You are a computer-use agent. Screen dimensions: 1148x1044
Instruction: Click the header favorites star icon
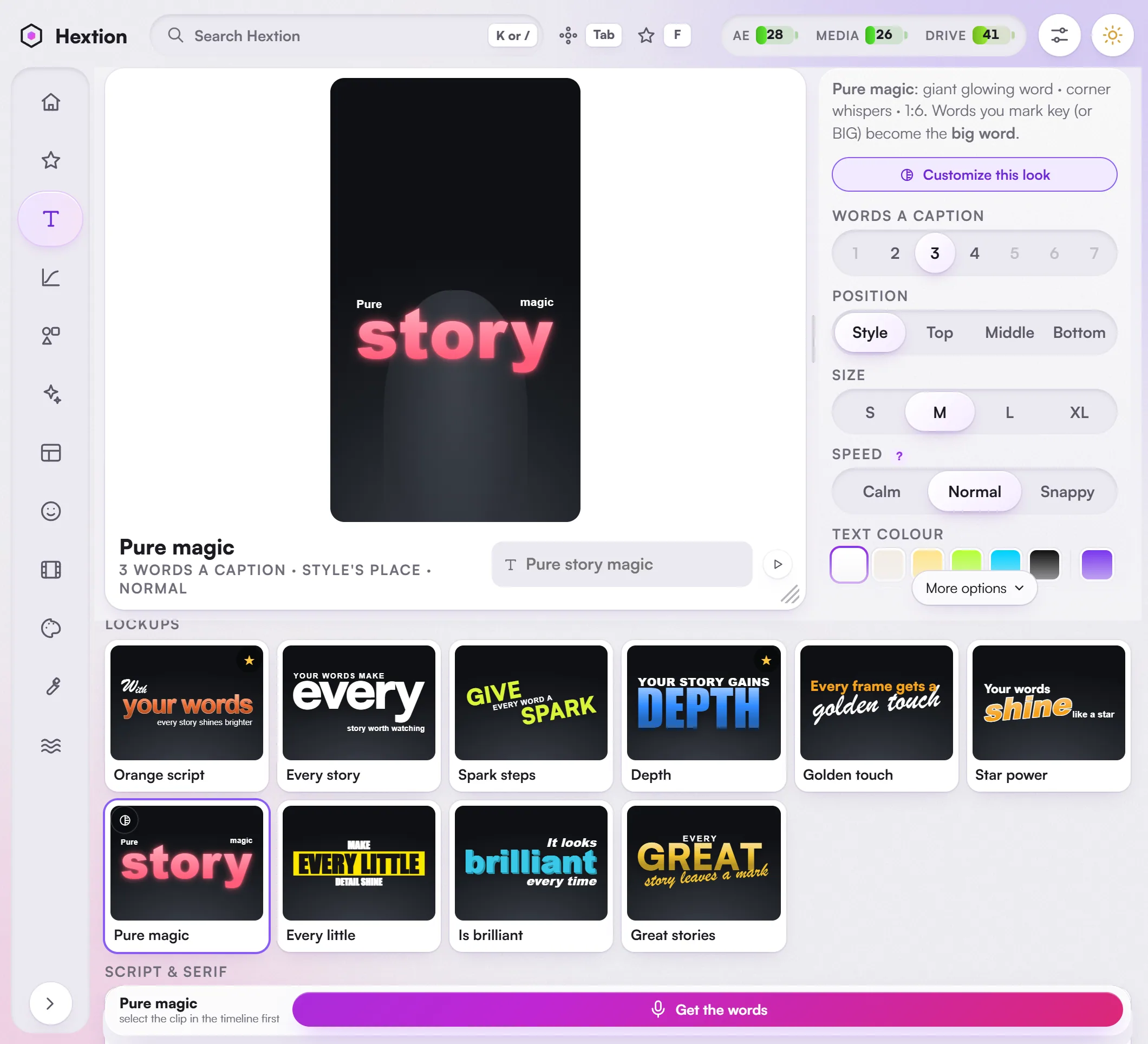coord(645,35)
